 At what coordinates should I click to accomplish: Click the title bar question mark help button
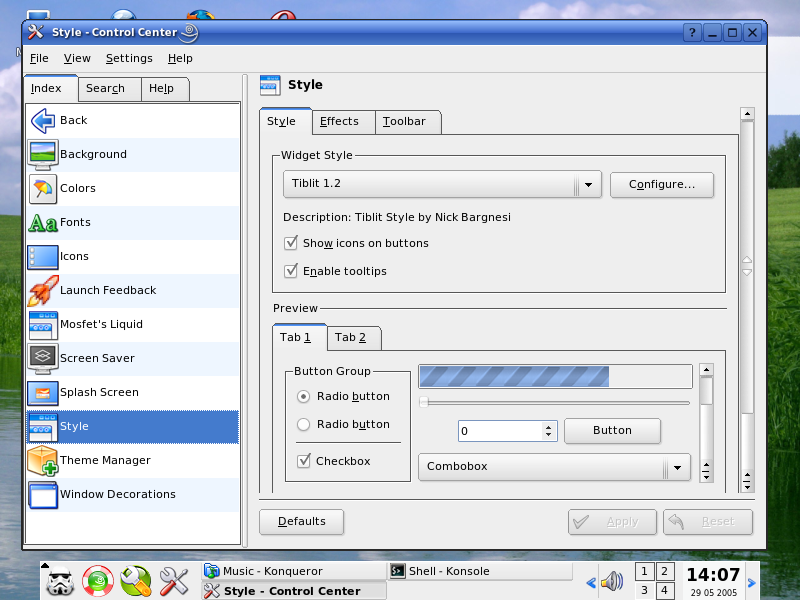(692, 33)
